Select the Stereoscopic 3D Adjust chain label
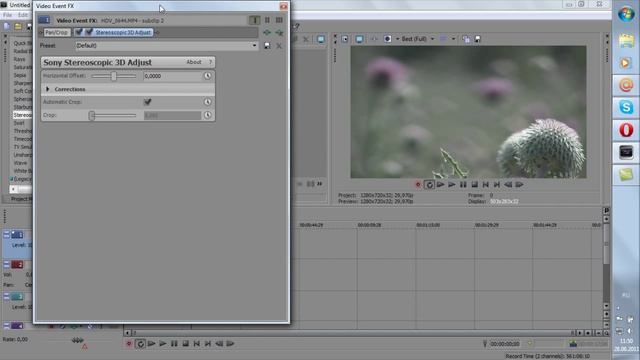Viewport: 640px width, 360px height. (x=123, y=32)
